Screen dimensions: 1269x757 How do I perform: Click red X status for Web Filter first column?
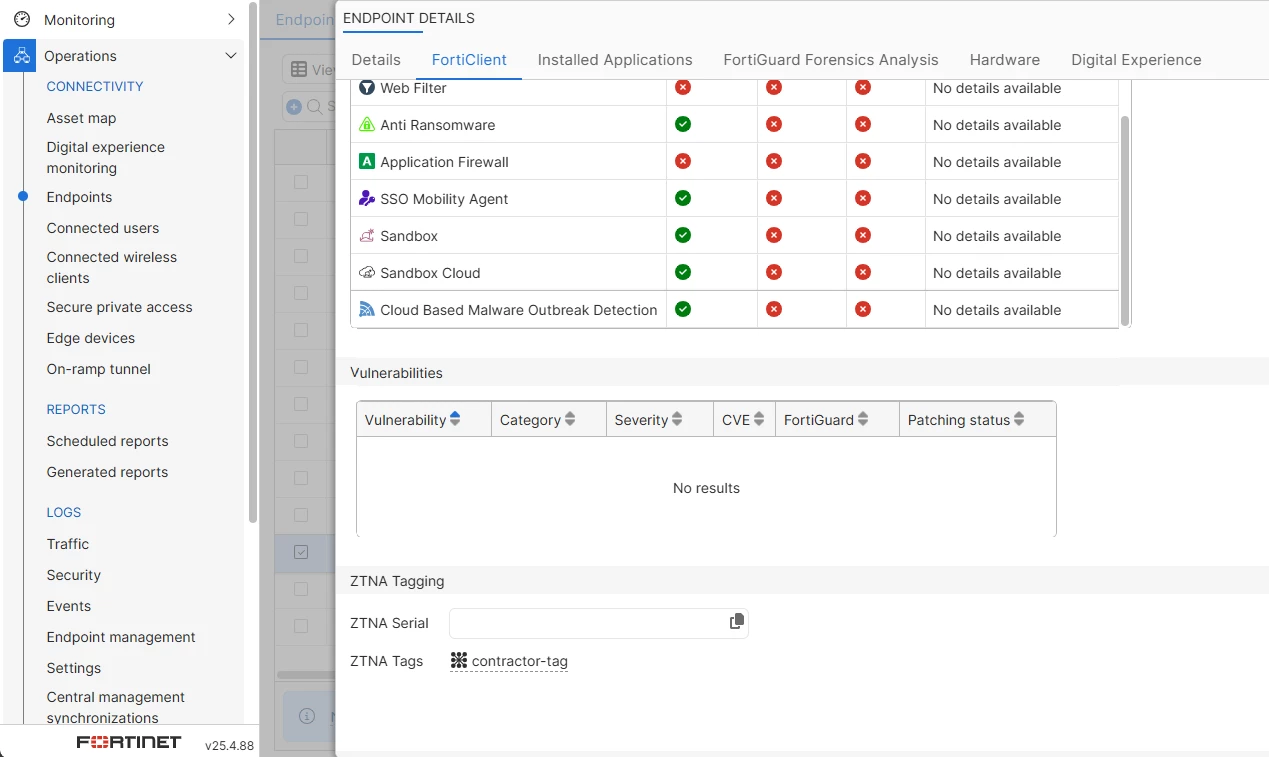683,88
